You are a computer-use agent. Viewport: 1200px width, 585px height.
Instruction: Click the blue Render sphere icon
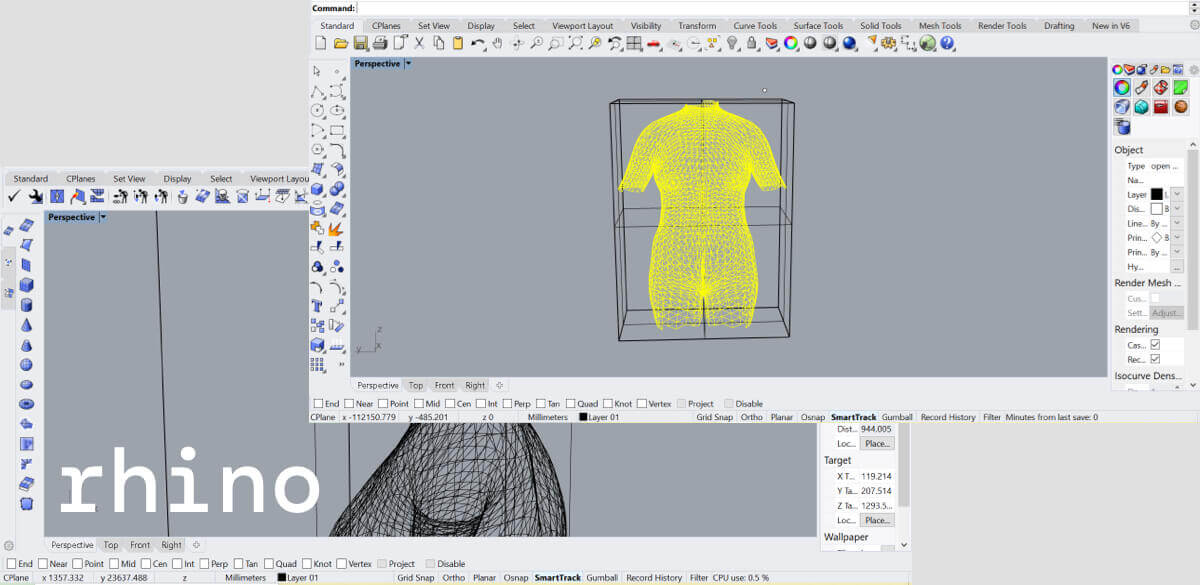(x=849, y=43)
